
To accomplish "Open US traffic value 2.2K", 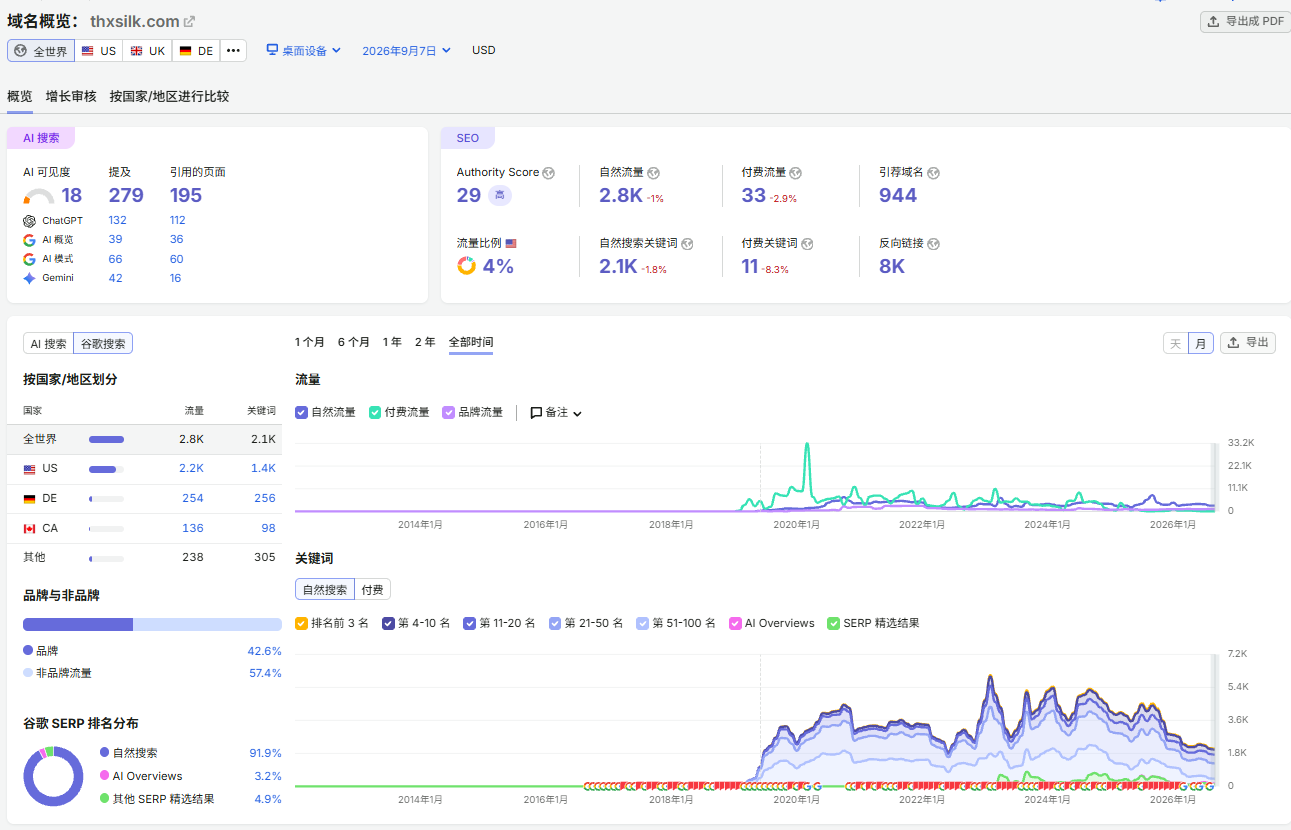I will click(192, 469).
